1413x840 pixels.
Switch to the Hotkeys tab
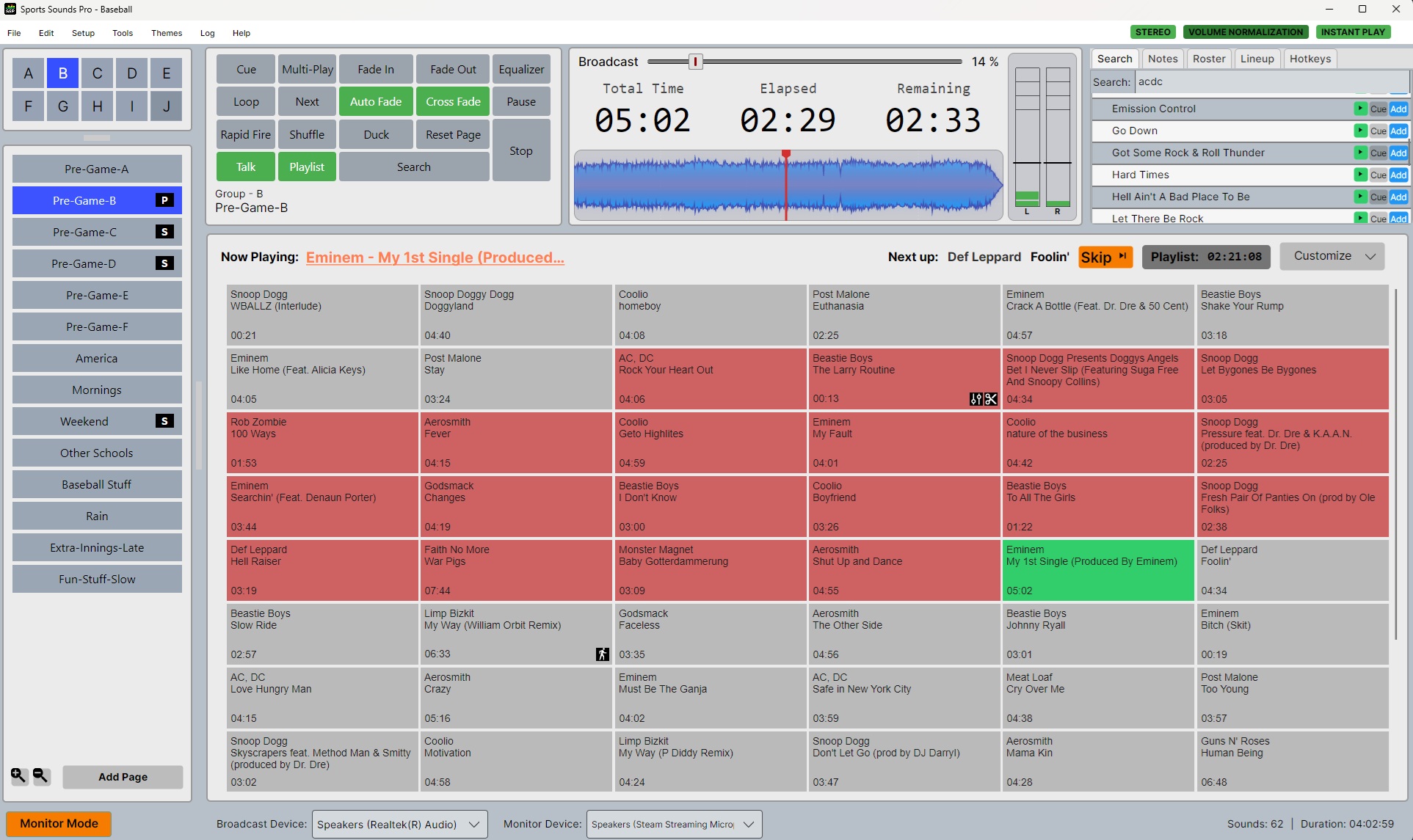click(1310, 59)
